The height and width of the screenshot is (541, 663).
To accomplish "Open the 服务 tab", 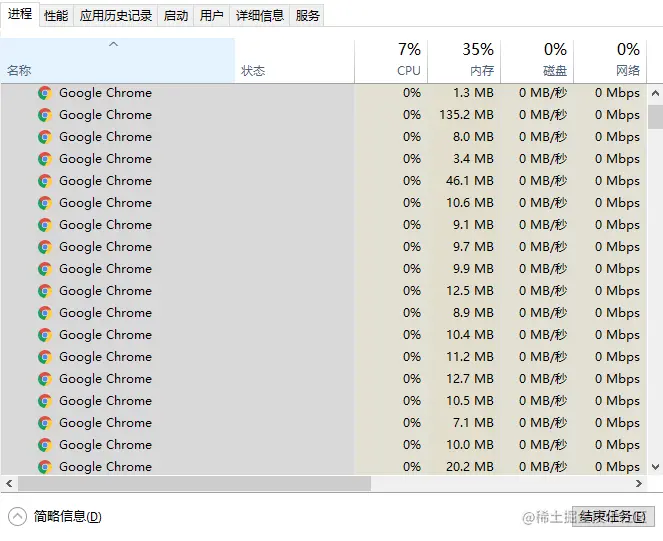I will pyautogui.click(x=307, y=16).
